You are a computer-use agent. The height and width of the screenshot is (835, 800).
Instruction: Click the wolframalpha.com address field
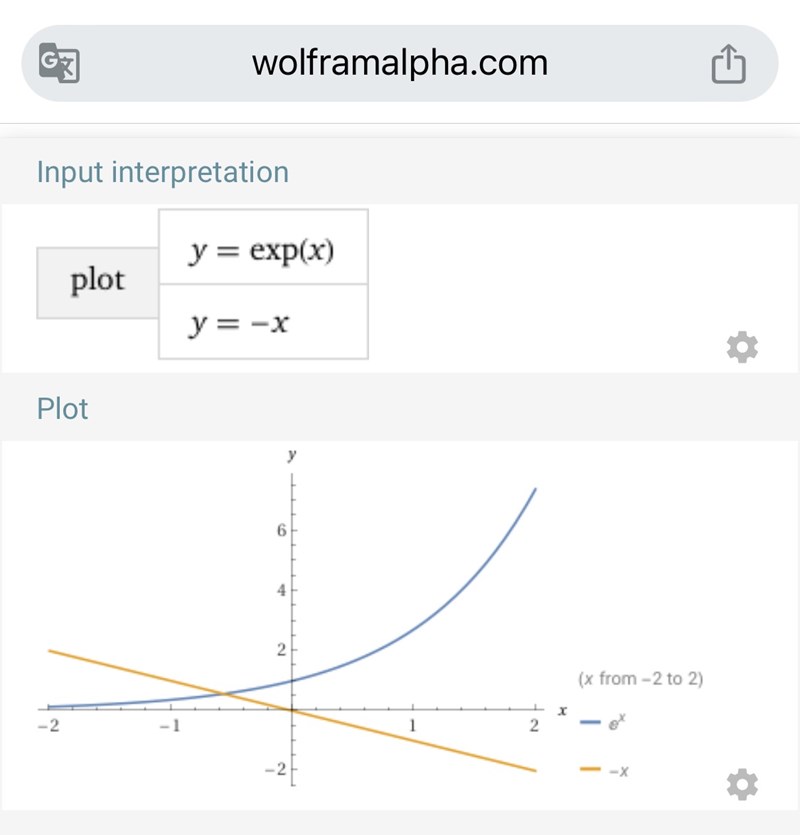coord(400,64)
